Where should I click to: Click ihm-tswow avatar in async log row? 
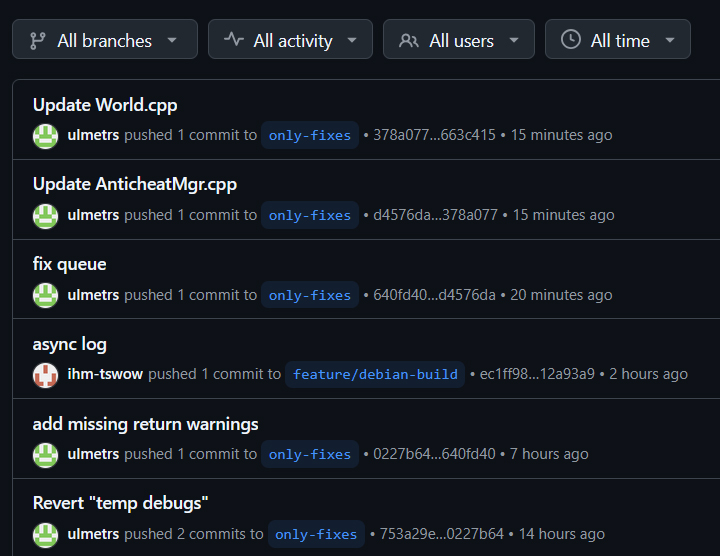[x=45, y=375]
